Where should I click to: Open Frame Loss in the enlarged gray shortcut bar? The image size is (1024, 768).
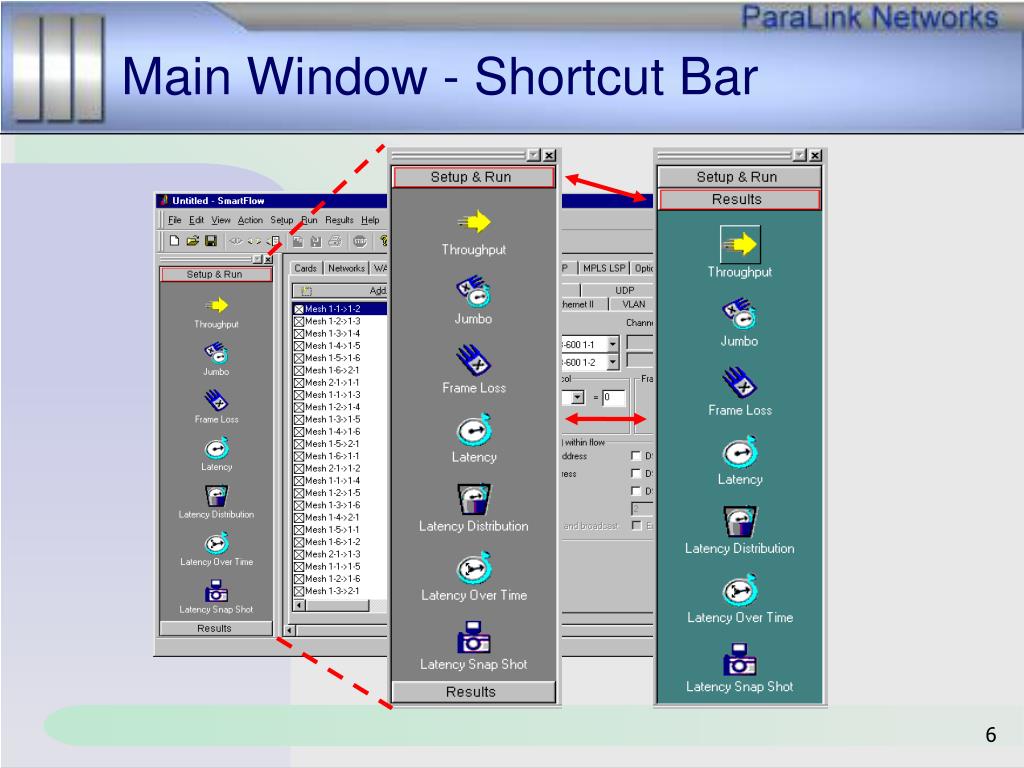473,360
